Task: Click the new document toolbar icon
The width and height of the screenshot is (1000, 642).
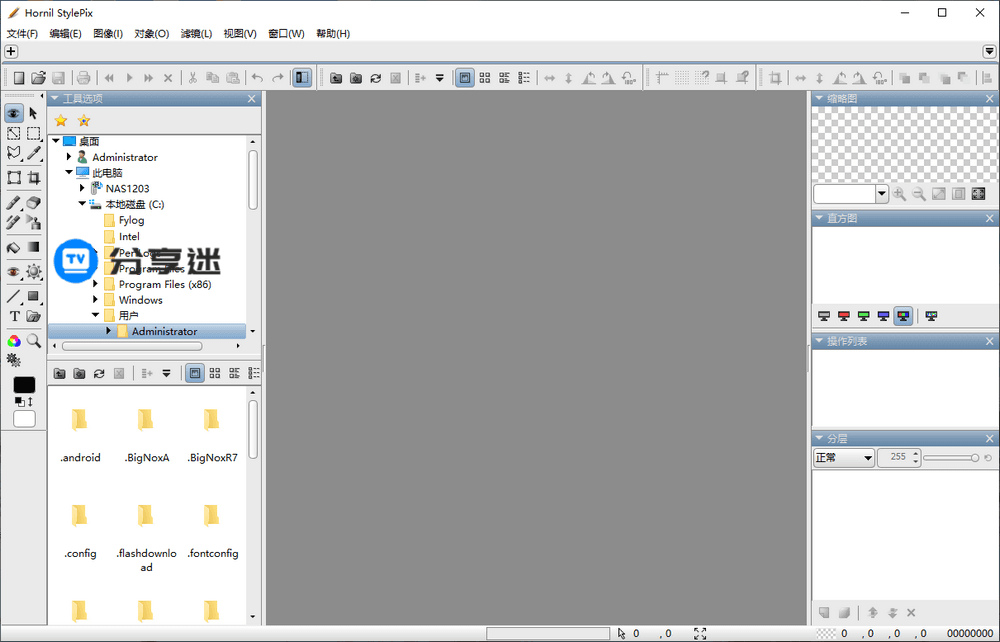Action: [18, 78]
